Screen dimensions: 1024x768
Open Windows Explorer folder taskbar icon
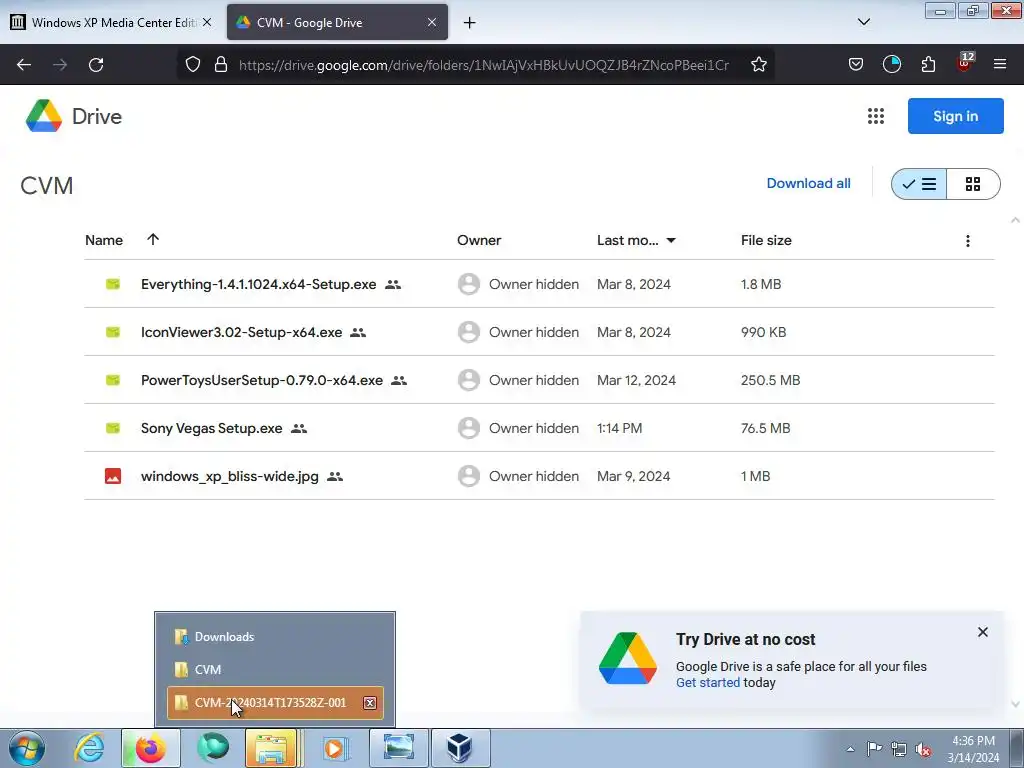(x=272, y=748)
